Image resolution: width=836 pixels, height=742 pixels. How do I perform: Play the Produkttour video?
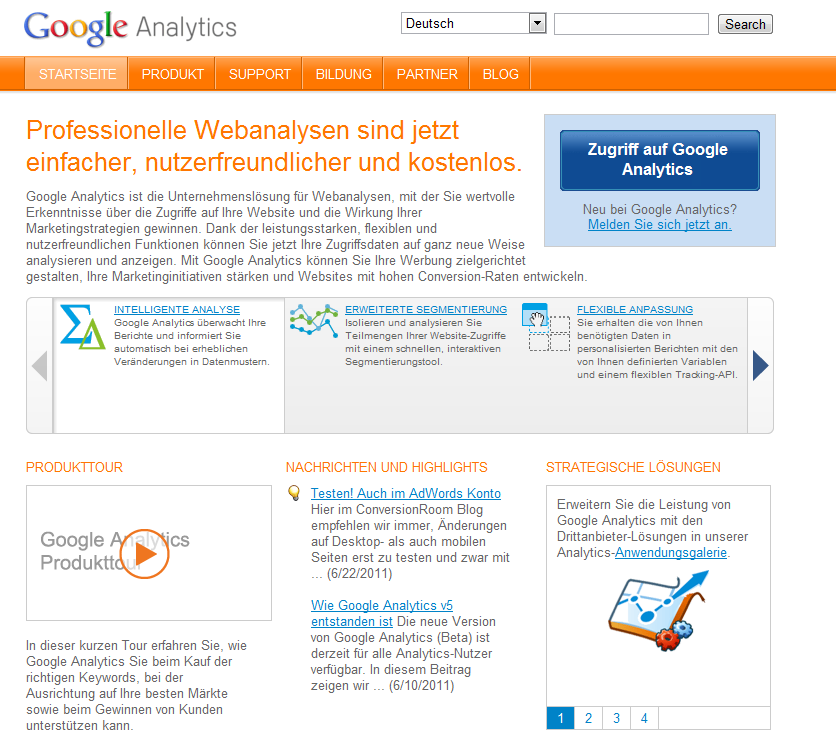pyautogui.click(x=144, y=554)
